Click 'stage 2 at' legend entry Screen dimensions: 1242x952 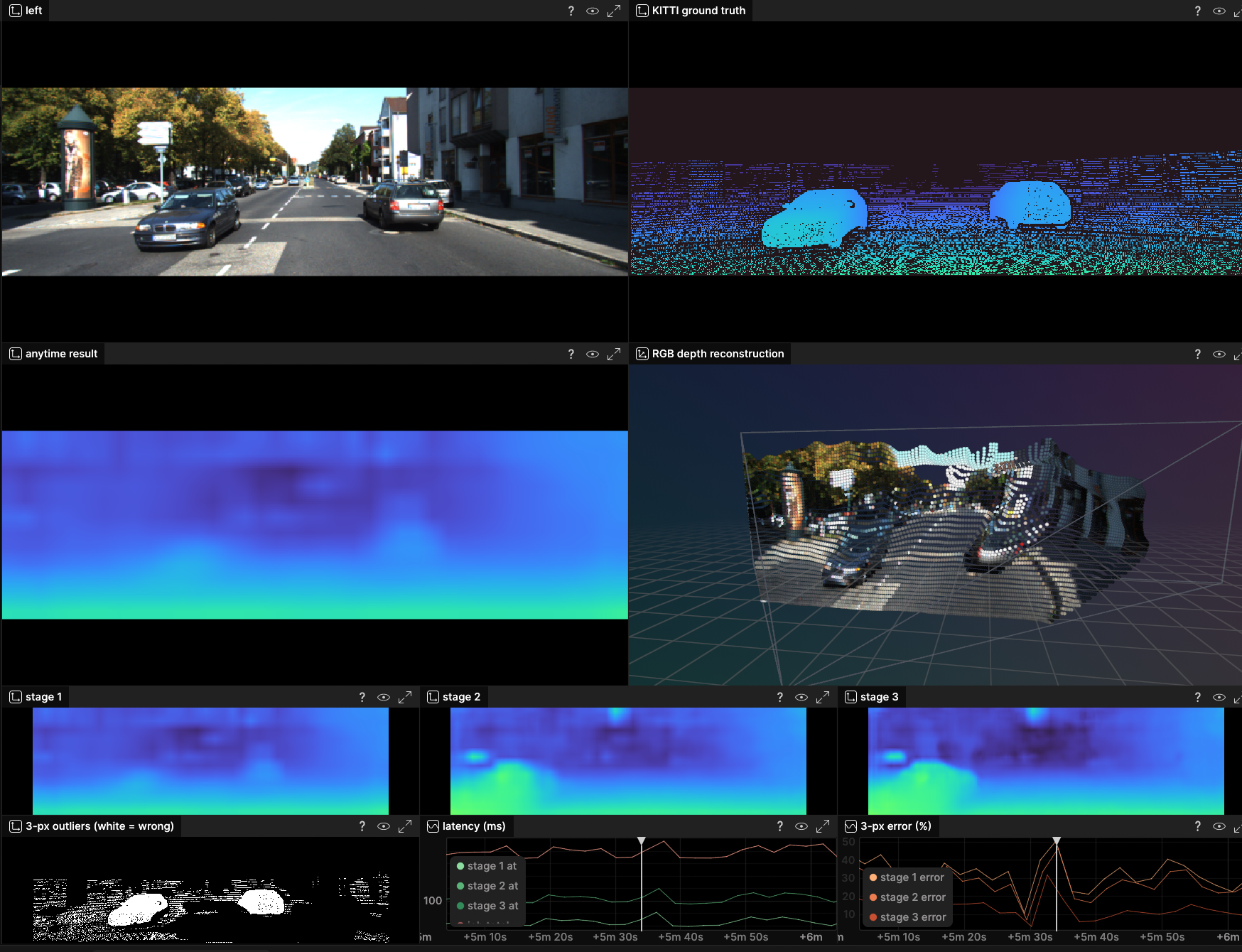487,886
